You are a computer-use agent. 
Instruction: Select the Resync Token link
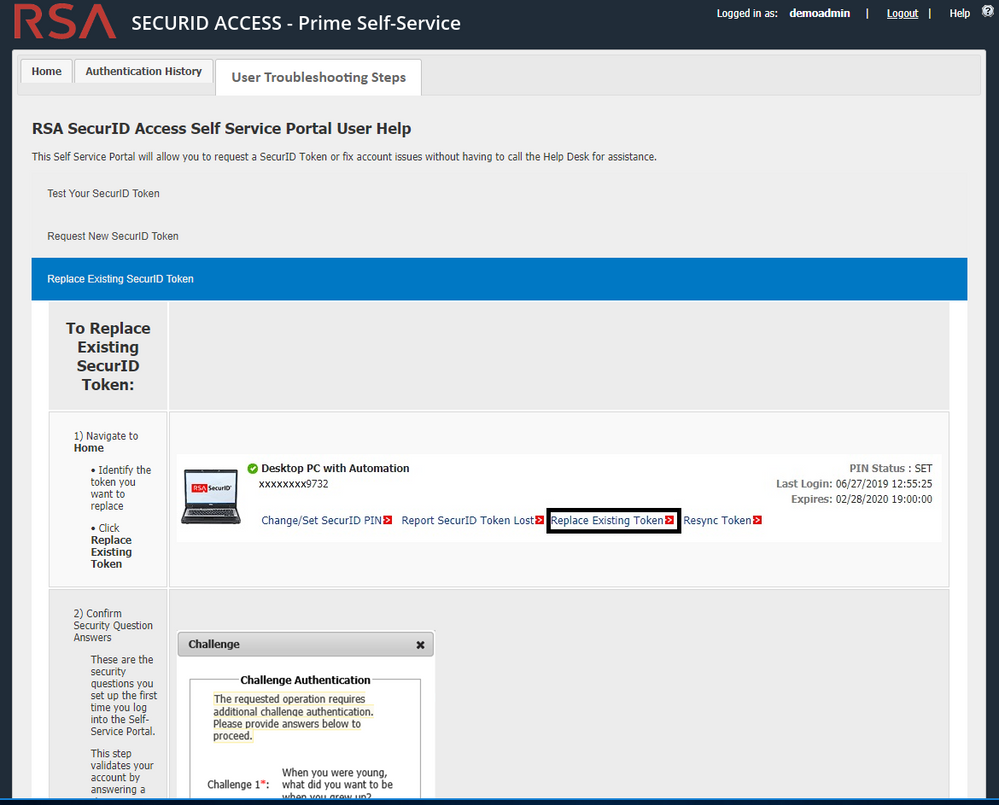pyautogui.click(x=719, y=520)
